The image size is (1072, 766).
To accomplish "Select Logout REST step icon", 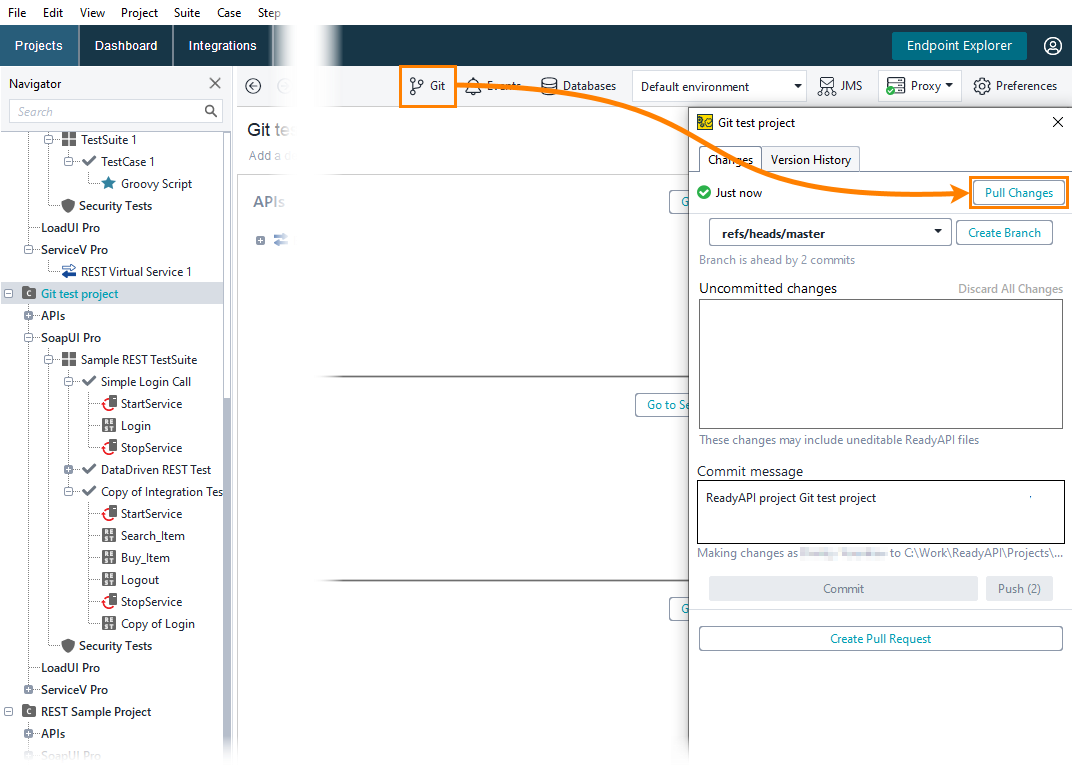I will point(109,579).
